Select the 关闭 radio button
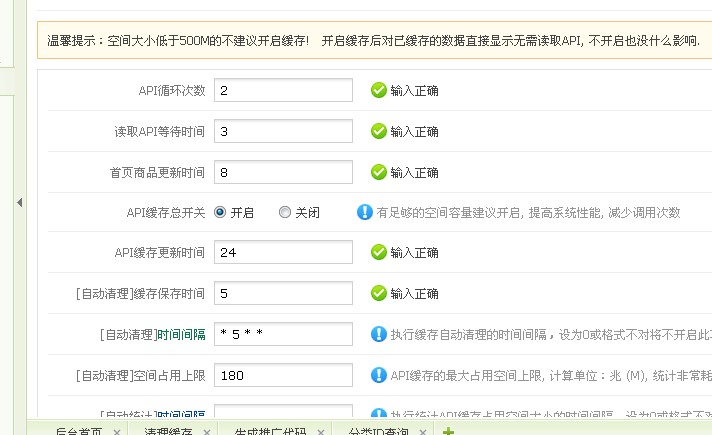Screen dimensions: 712x435 [285, 212]
